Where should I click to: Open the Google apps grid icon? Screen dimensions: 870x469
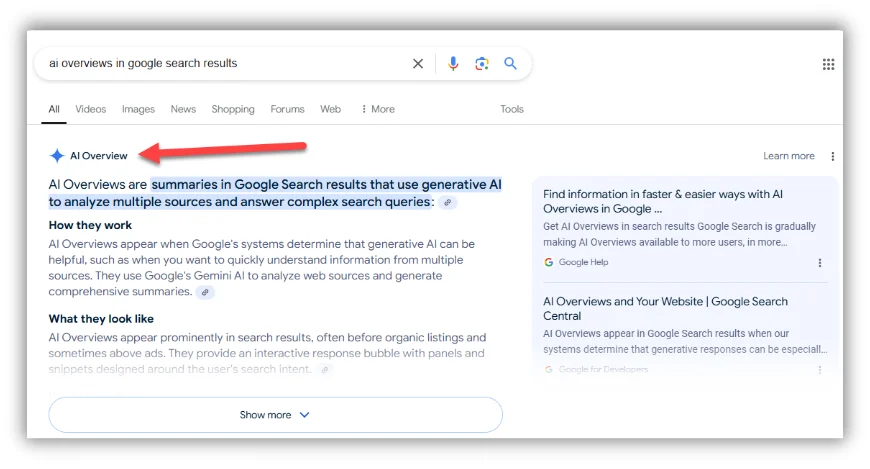(828, 64)
